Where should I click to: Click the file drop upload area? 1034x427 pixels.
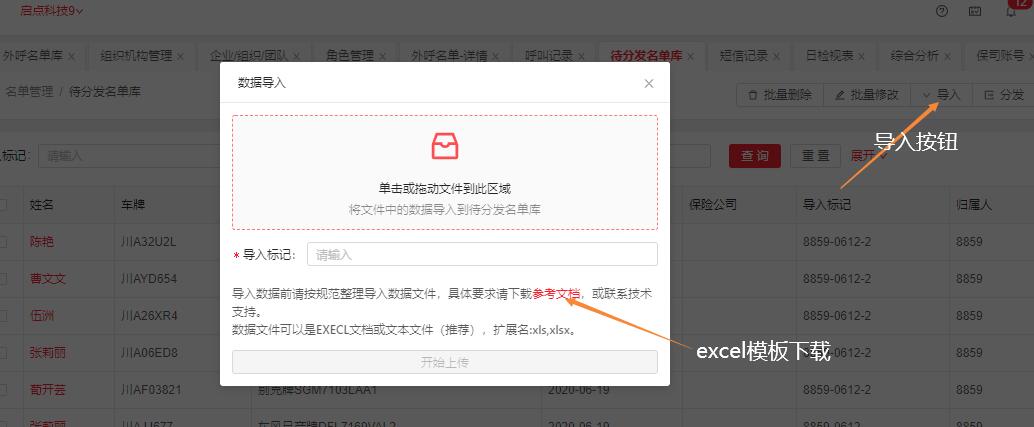[444, 173]
